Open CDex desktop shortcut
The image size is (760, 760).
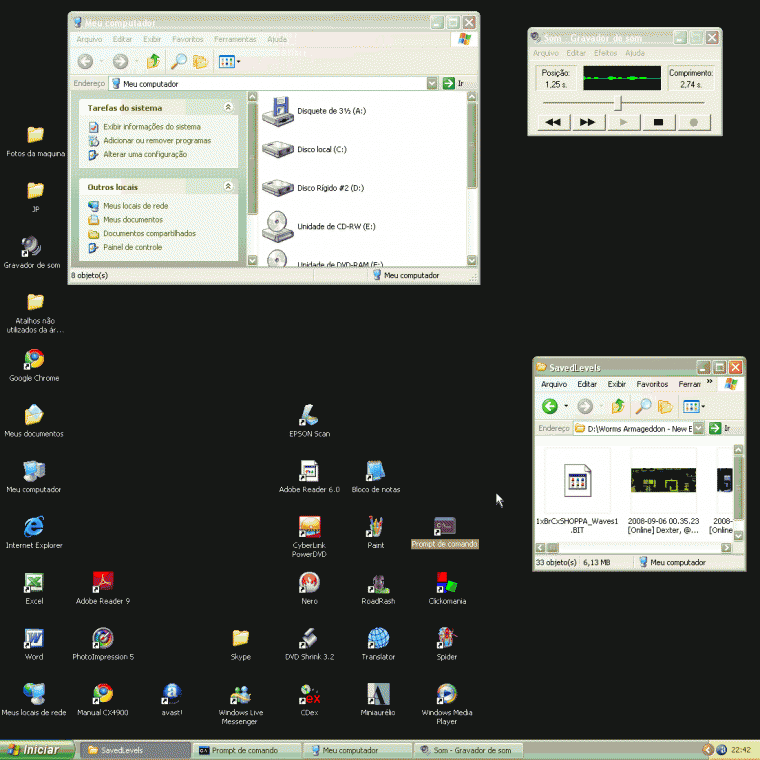coord(309,699)
